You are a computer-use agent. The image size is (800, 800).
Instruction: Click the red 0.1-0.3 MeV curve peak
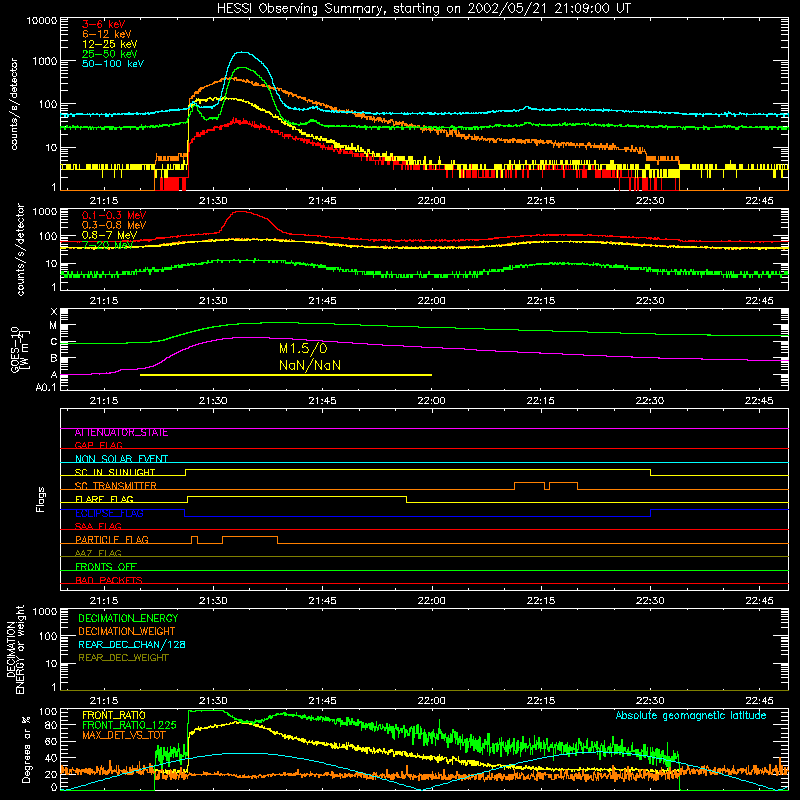point(241,211)
